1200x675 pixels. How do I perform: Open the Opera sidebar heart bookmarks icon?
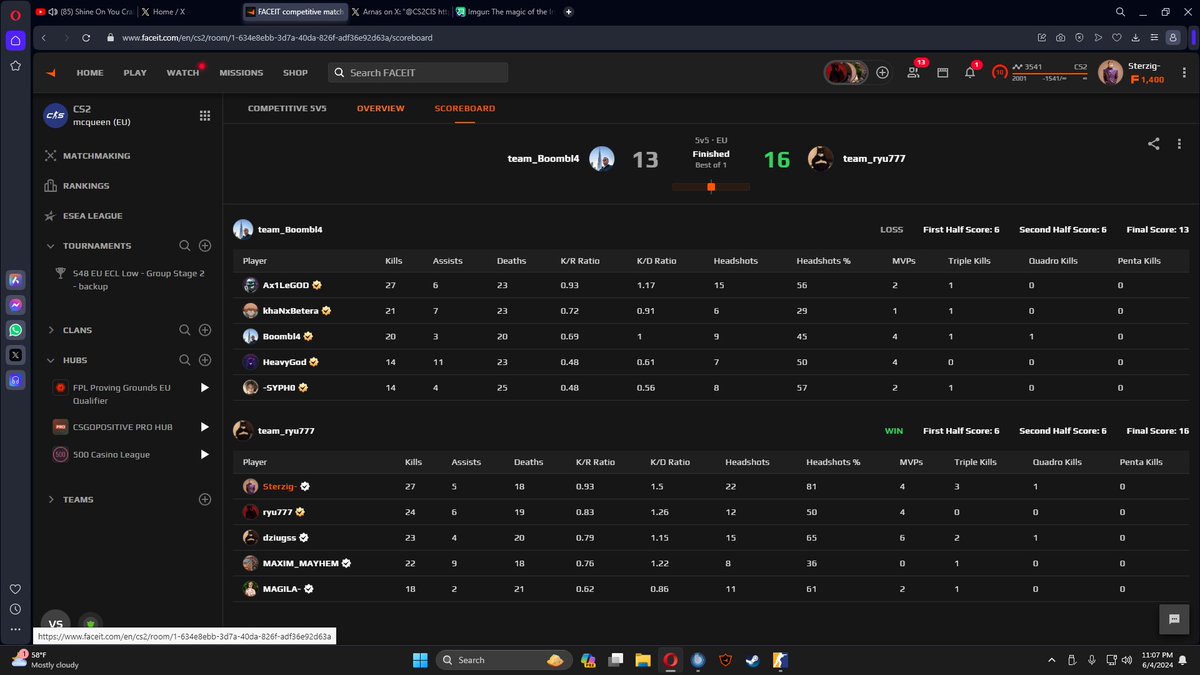click(15, 589)
